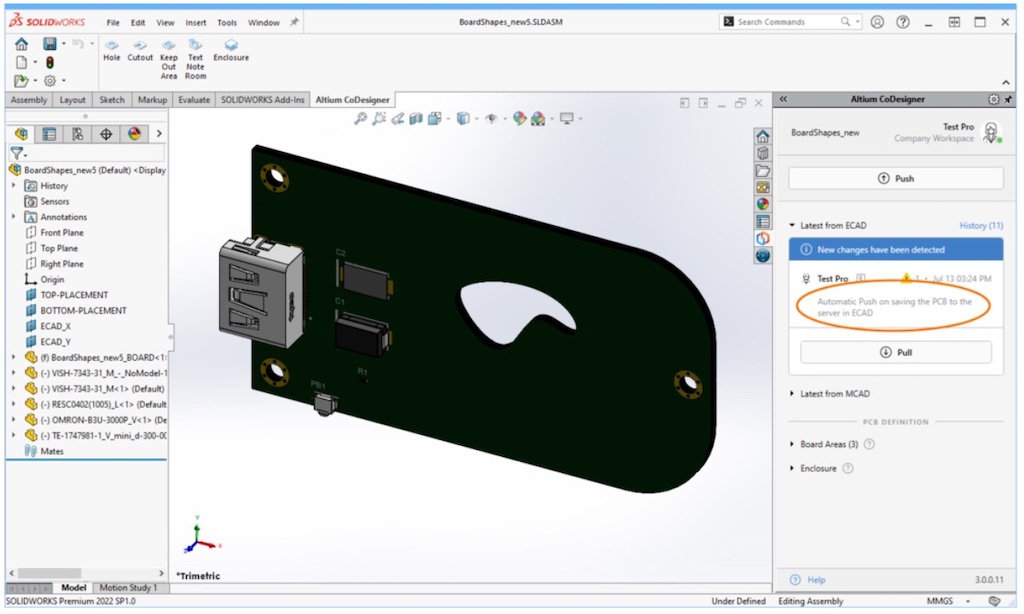Image resolution: width=1024 pixels, height=614 pixels.
Task: Click the Zoom to Fit icon
Action: 360,119
